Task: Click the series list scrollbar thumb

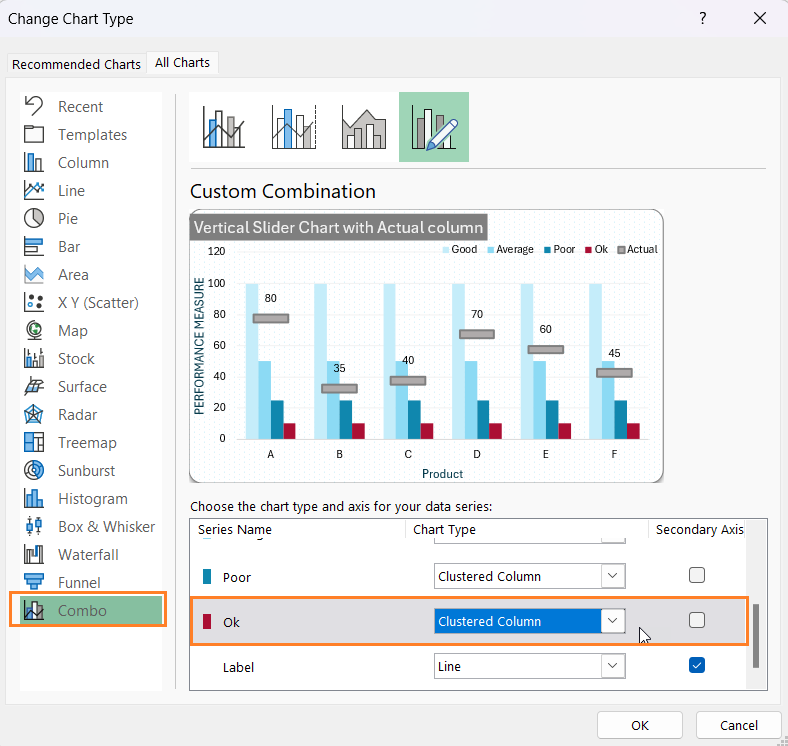Action: 756,636
